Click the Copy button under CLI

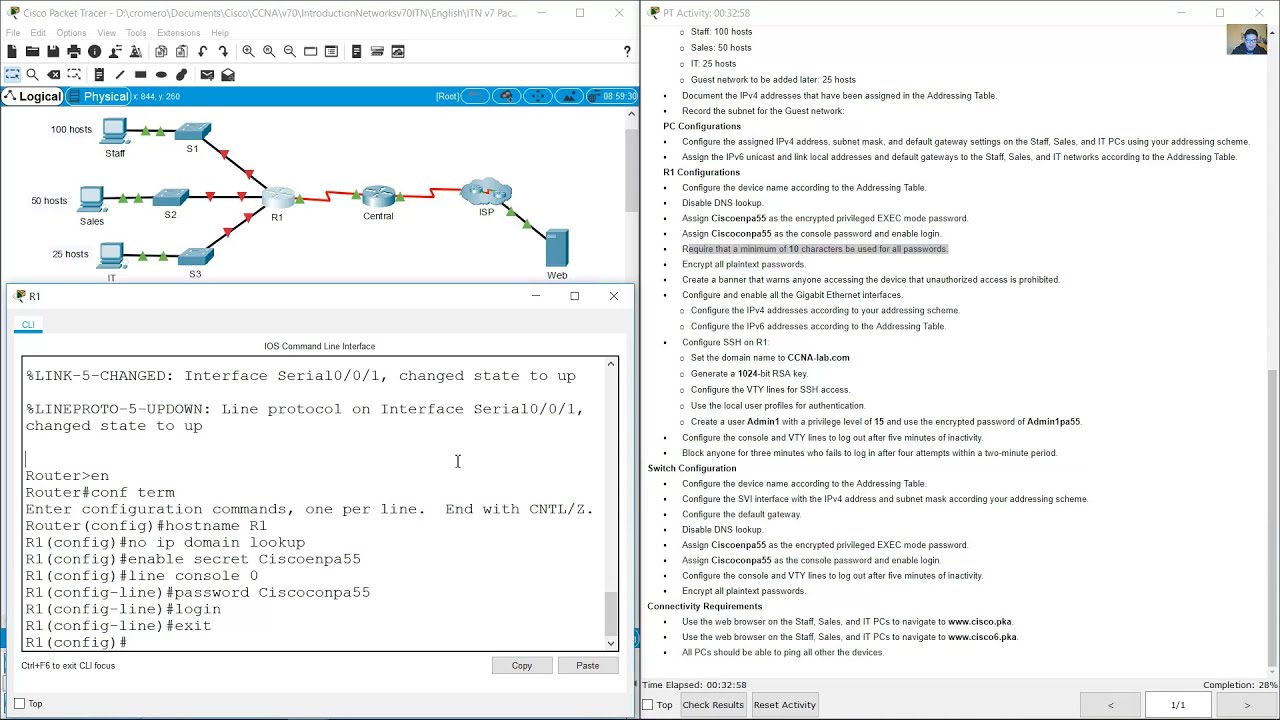522,665
